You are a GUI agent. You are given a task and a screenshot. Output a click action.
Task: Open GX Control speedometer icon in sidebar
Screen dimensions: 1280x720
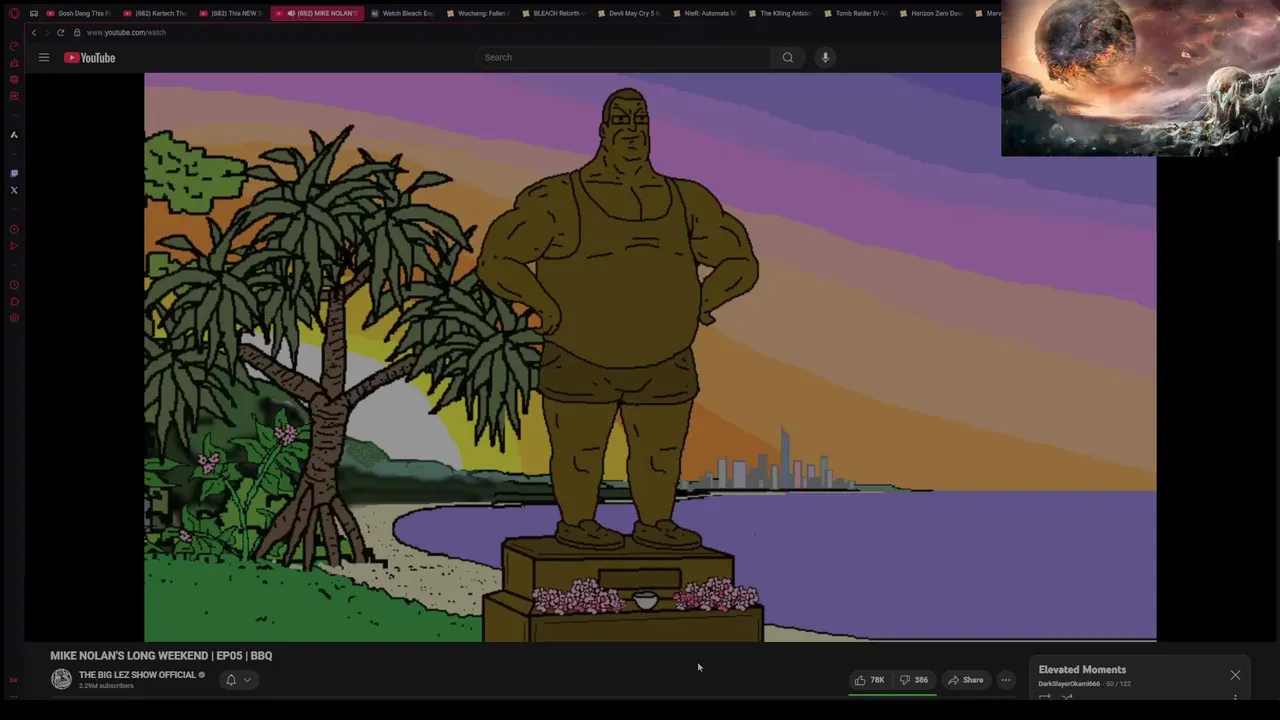(x=14, y=46)
